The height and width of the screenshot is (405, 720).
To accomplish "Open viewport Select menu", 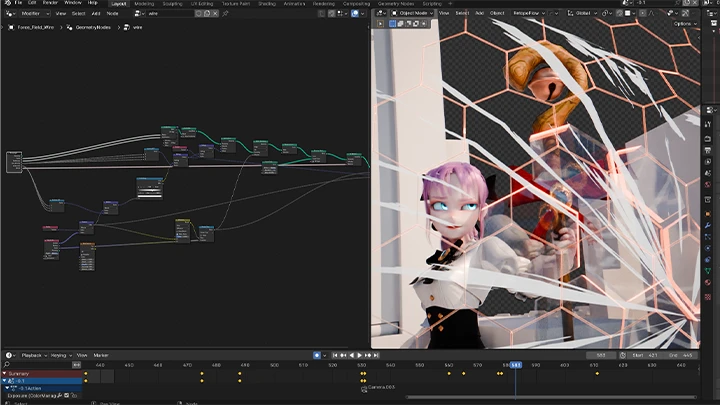I will (x=462, y=13).
